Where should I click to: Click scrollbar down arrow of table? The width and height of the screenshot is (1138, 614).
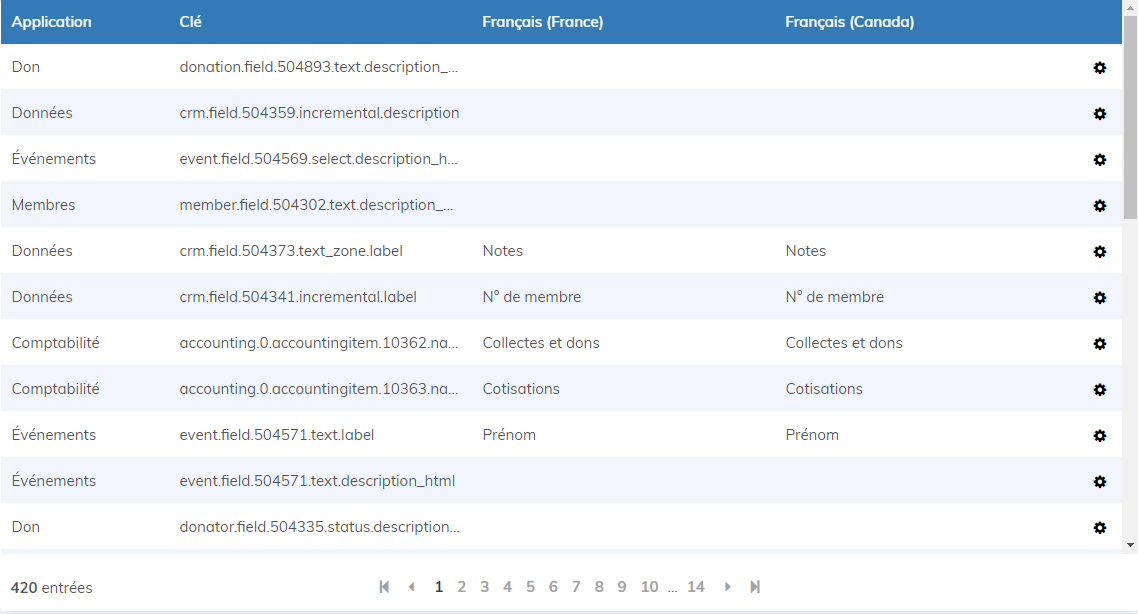point(1130,545)
